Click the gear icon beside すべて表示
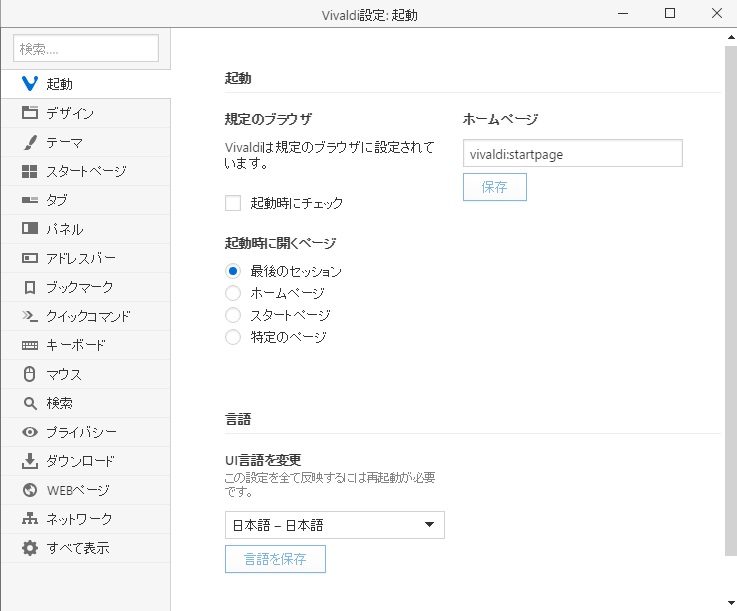This screenshot has height=611, width=737. pyautogui.click(x=30, y=548)
